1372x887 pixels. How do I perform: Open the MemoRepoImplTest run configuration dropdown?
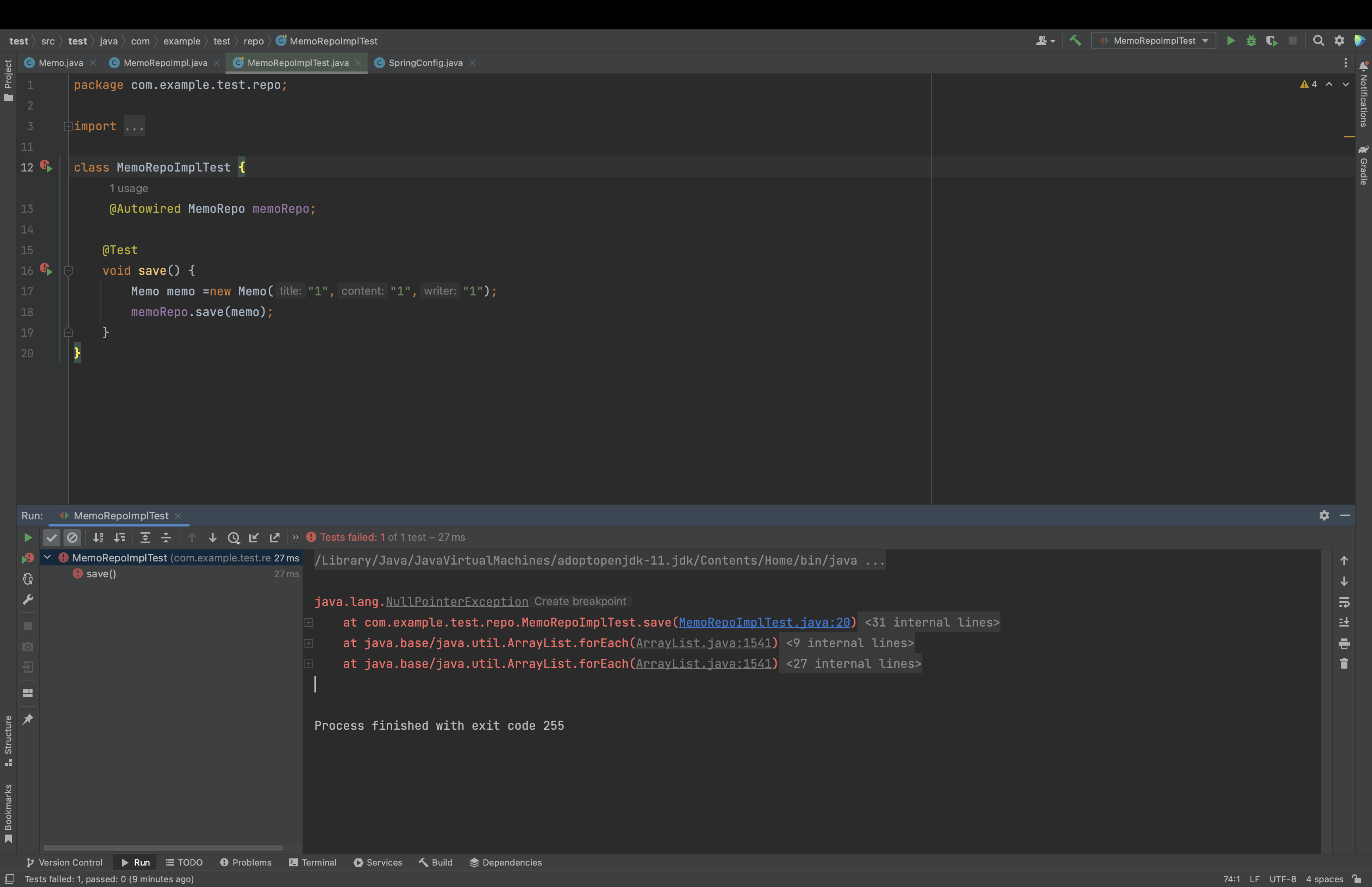1153,40
